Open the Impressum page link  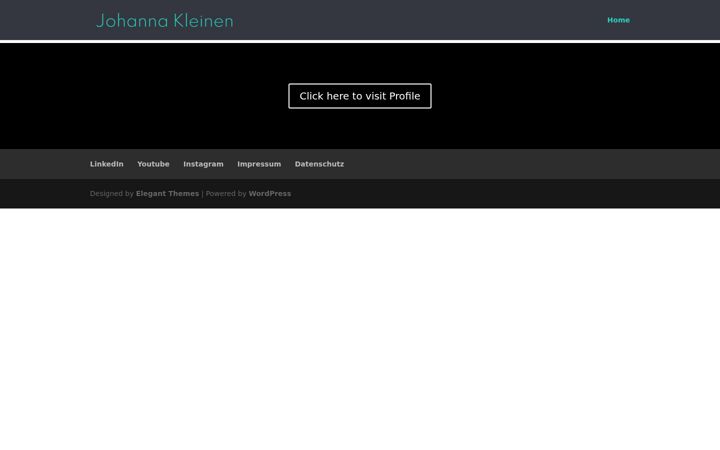(x=259, y=164)
